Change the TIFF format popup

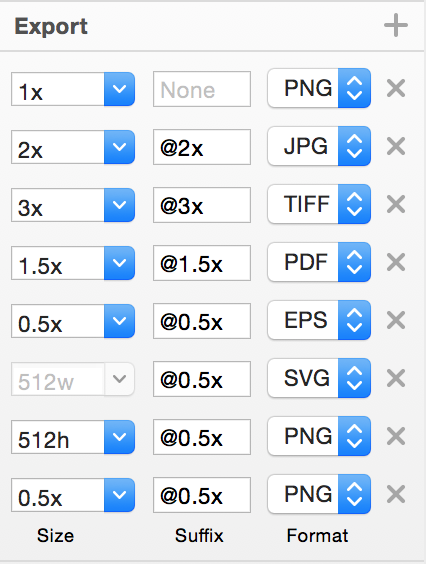point(319,204)
